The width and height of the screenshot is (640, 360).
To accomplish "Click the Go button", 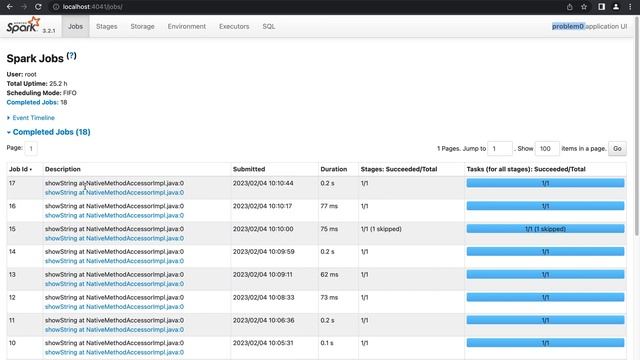I will coord(617,149).
